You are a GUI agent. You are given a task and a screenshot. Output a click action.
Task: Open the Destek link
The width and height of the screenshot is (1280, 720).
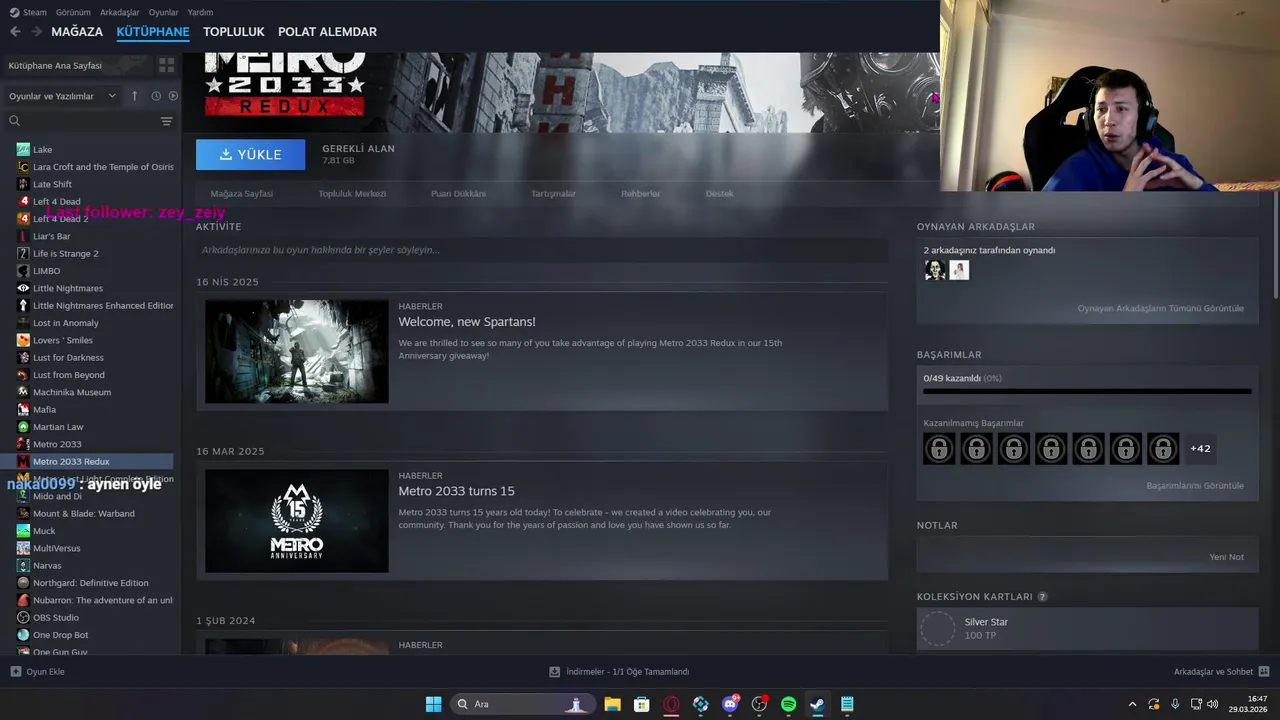[719, 194]
